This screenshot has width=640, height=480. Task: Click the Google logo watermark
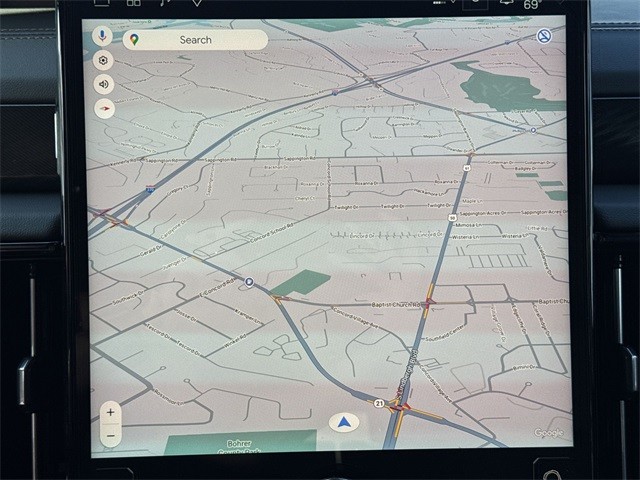click(x=548, y=433)
